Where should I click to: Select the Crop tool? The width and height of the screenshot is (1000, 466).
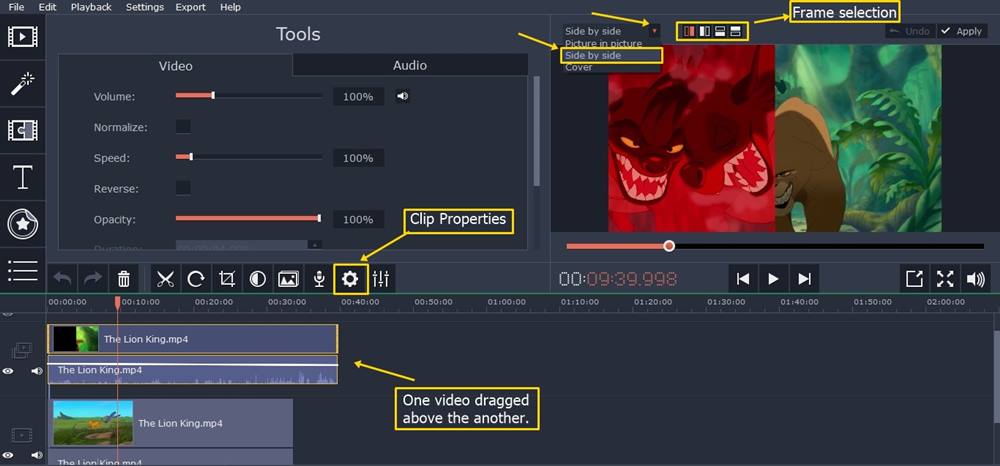pyautogui.click(x=226, y=279)
